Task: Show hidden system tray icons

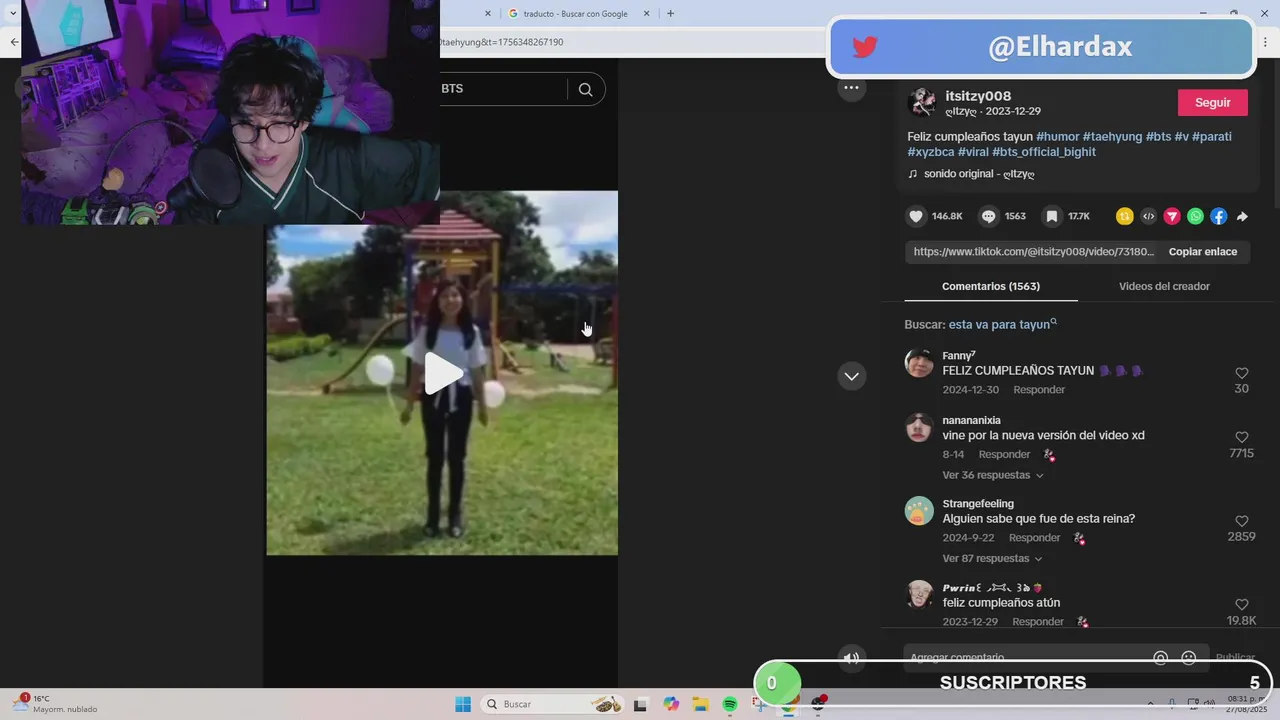Action: (1150, 704)
